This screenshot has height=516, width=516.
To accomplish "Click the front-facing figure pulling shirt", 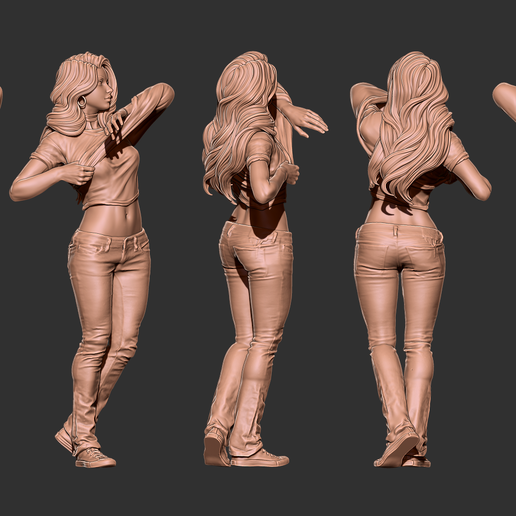I will tap(92, 260).
